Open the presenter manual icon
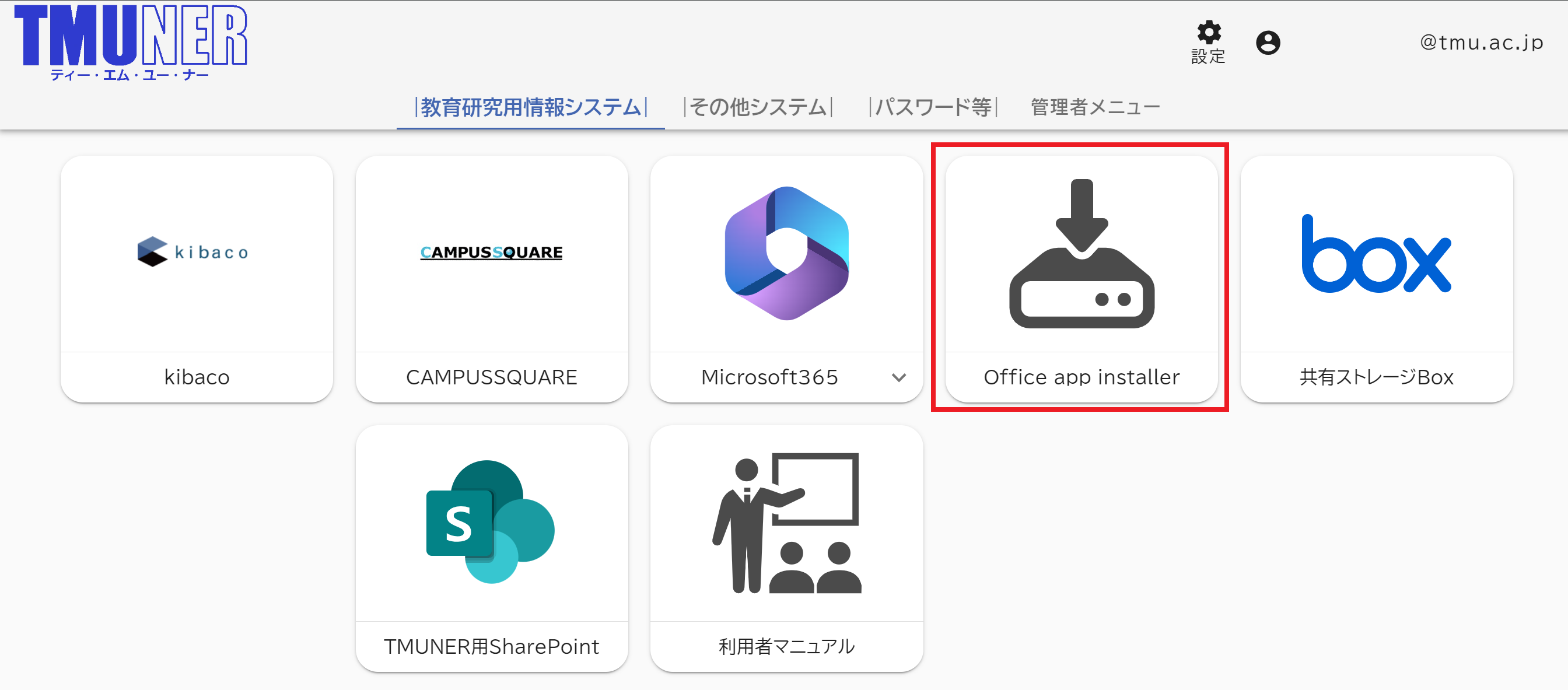 pos(786,522)
